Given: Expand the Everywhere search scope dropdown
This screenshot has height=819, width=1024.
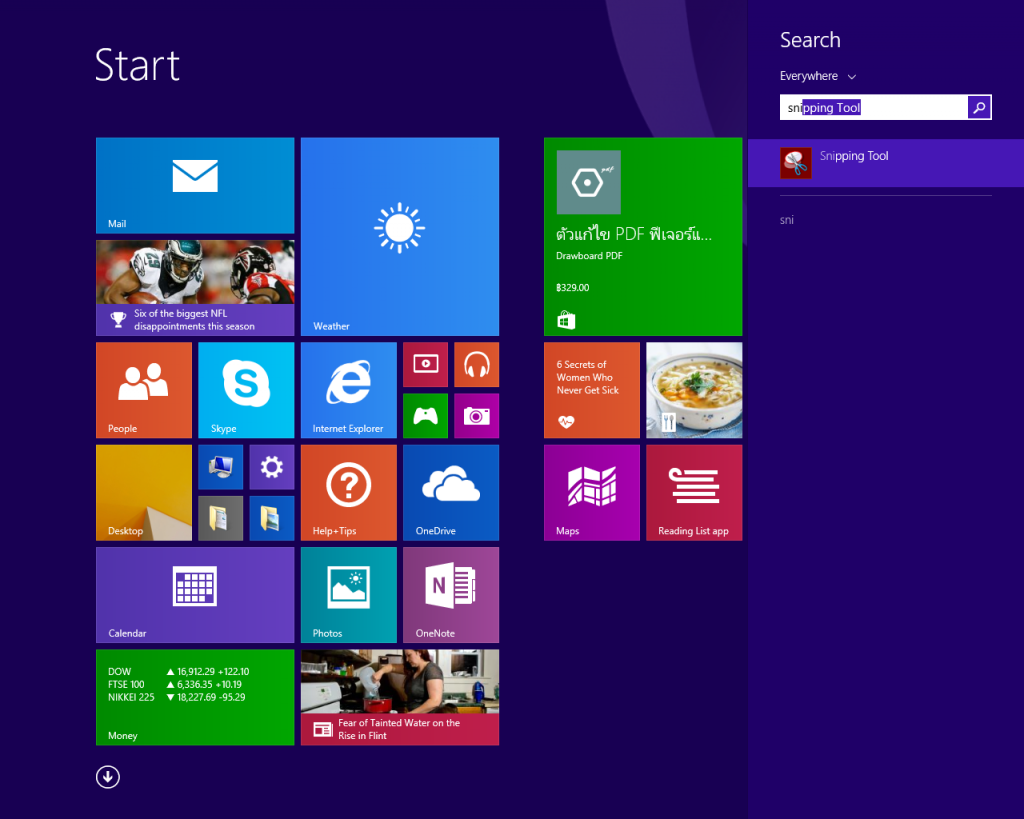Looking at the screenshot, I should tap(819, 76).
